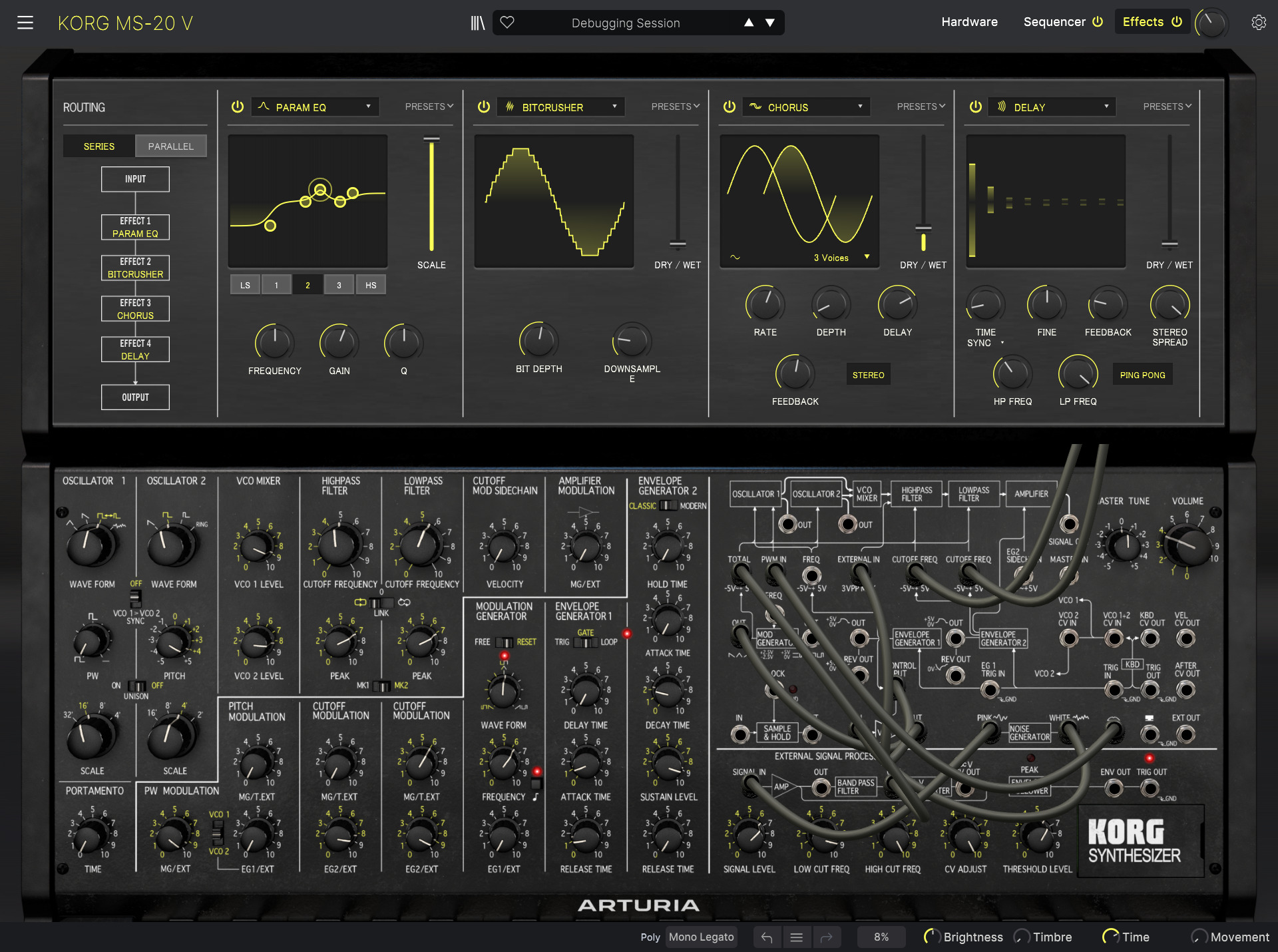The height and width of the screenshot is (952, 1278).
Task: Click the Movement macro knob
Action: point(1199,937)
